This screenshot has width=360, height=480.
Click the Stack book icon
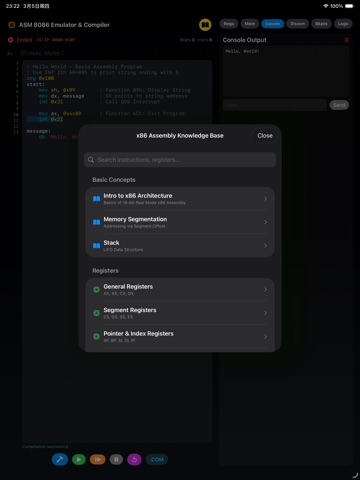[96, 246]
